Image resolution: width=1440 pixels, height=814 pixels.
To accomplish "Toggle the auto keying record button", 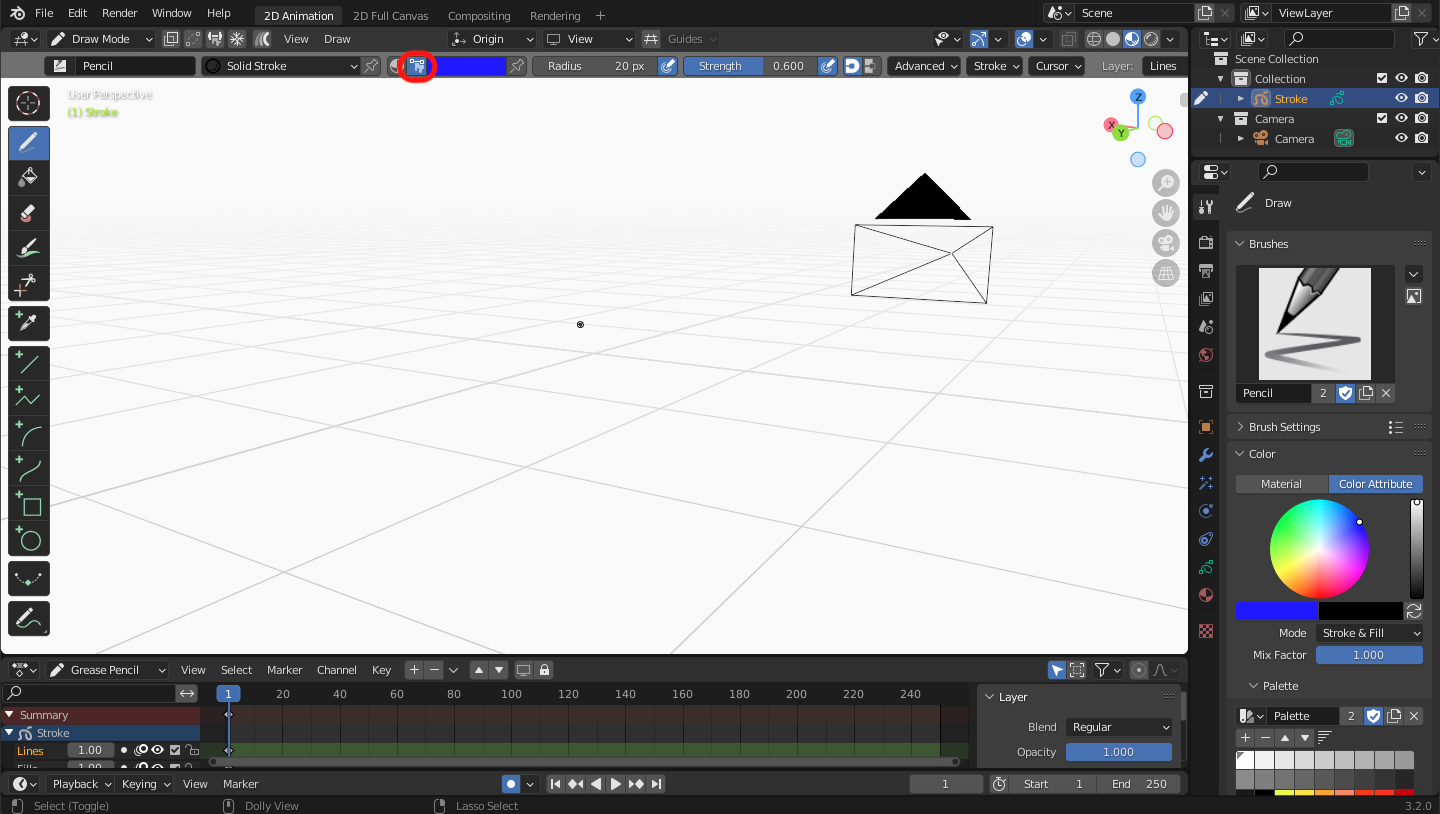I will click(x=511, y=784).
